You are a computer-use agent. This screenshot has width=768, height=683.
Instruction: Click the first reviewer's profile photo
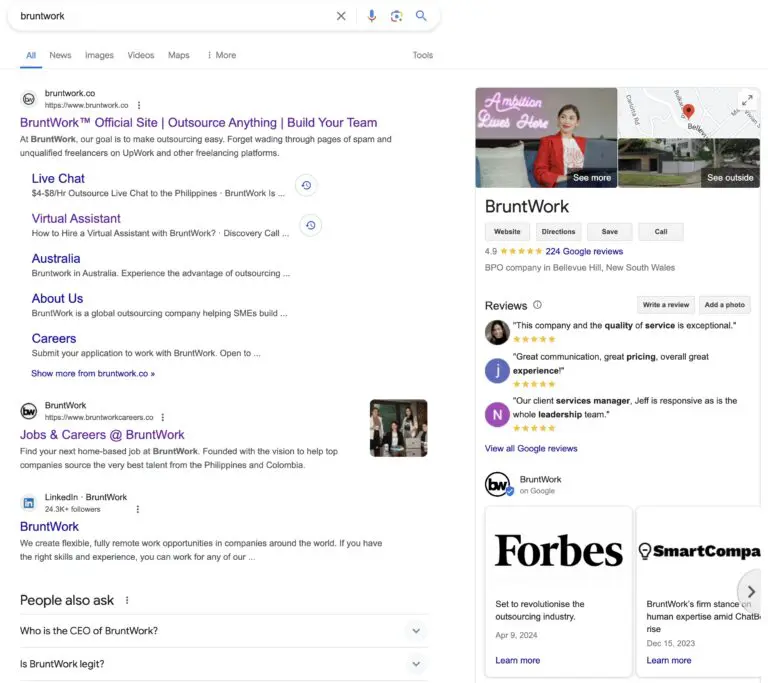(497, 332)
